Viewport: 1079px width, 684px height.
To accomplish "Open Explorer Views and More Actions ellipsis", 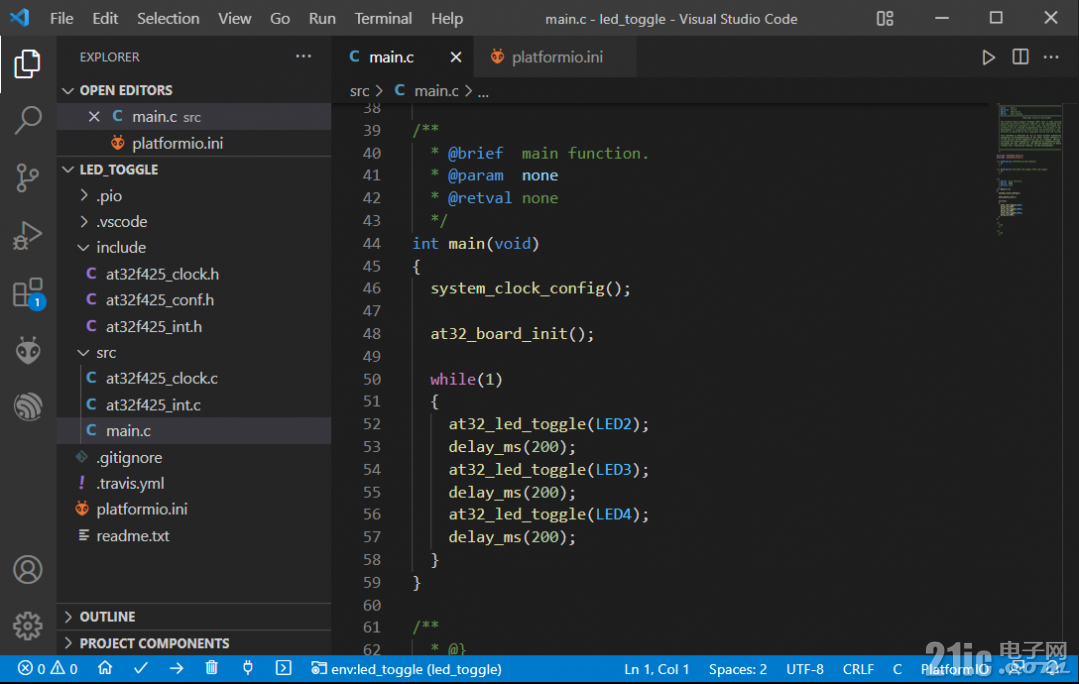I will point(303,56).
